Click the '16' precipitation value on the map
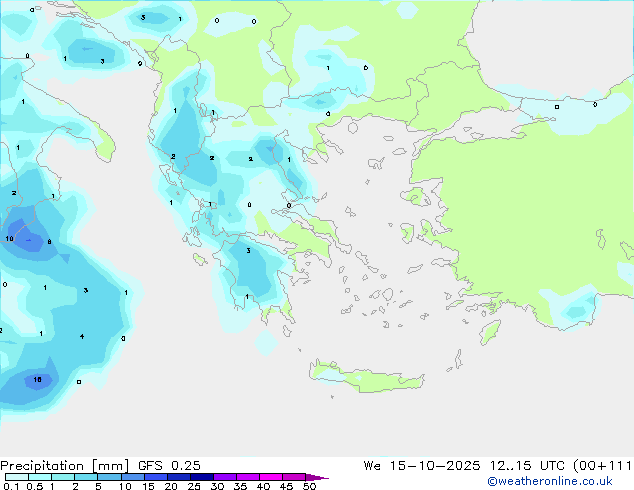This screenshot has width=634, height=490. pyautogui.click(x=37, y=379)
